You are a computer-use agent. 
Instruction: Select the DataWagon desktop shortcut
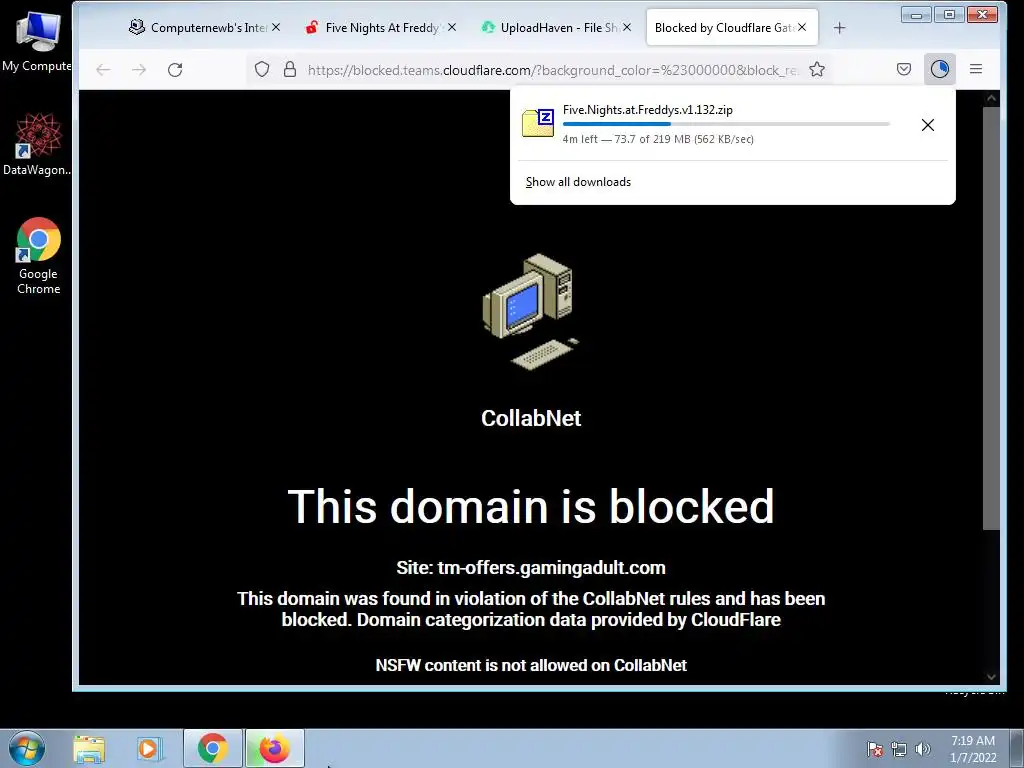coord(37,144)
